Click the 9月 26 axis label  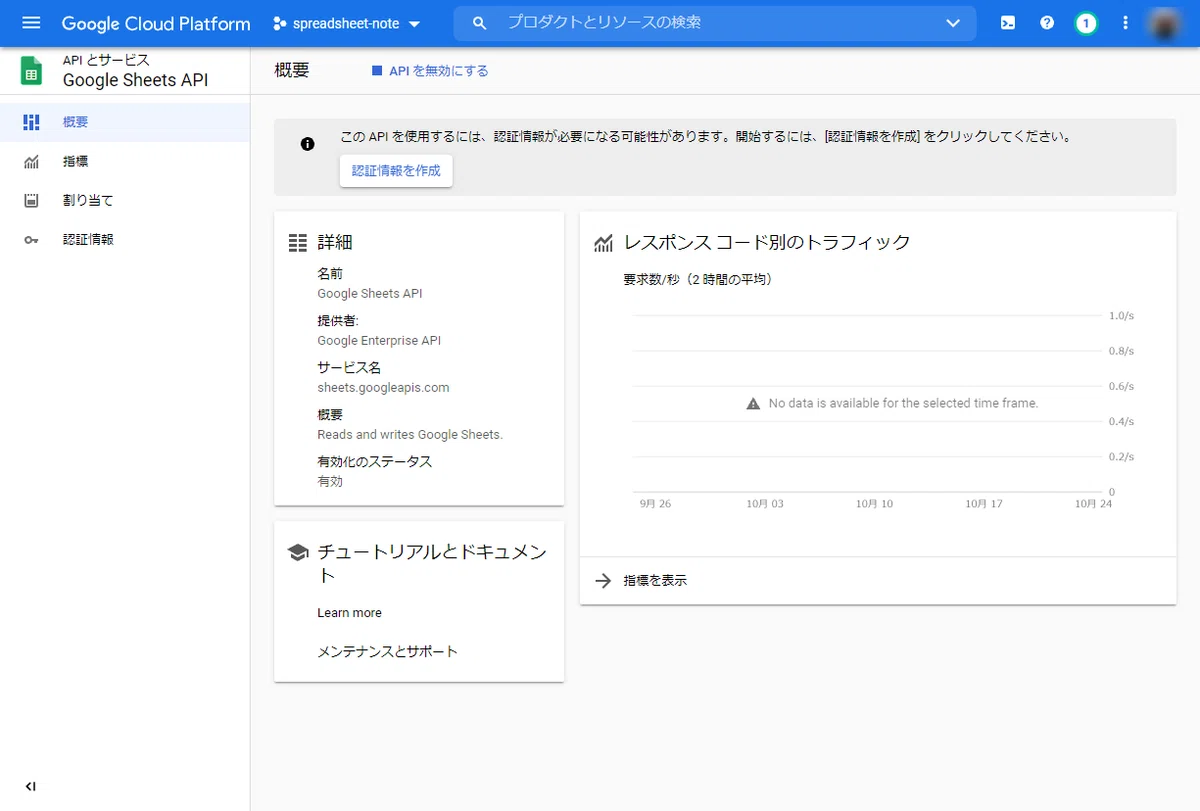(655, 504)
